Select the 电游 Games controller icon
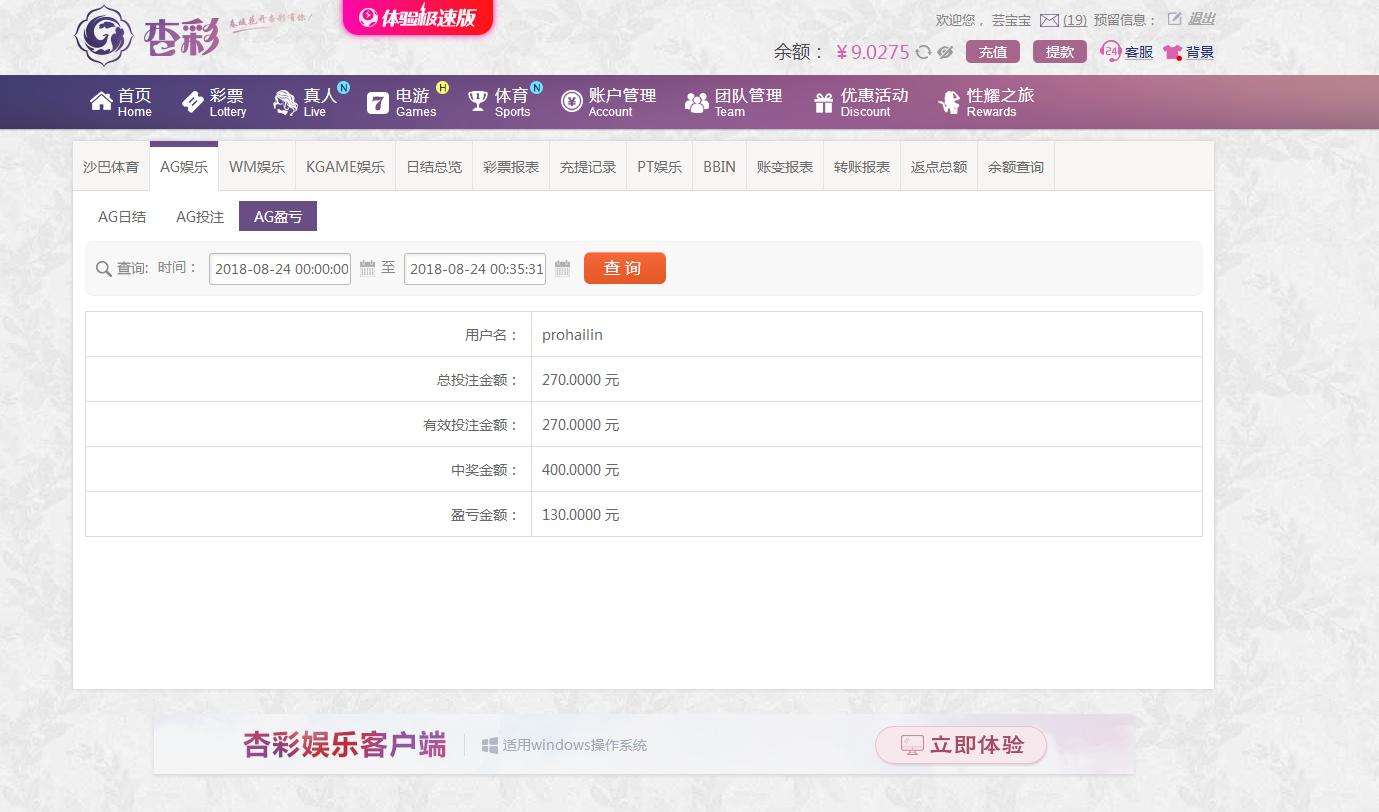The image size is (1379, 812). pos(377,101)
